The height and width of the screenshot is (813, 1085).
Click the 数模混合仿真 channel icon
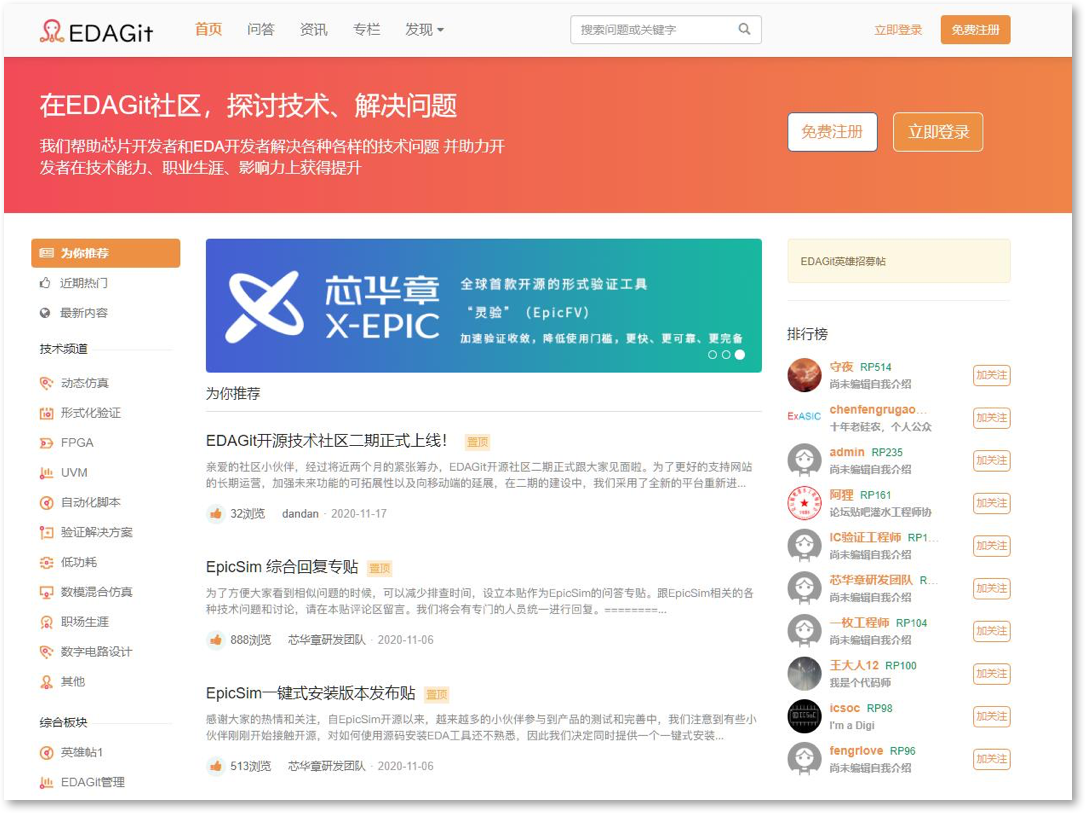click(46, 592)
